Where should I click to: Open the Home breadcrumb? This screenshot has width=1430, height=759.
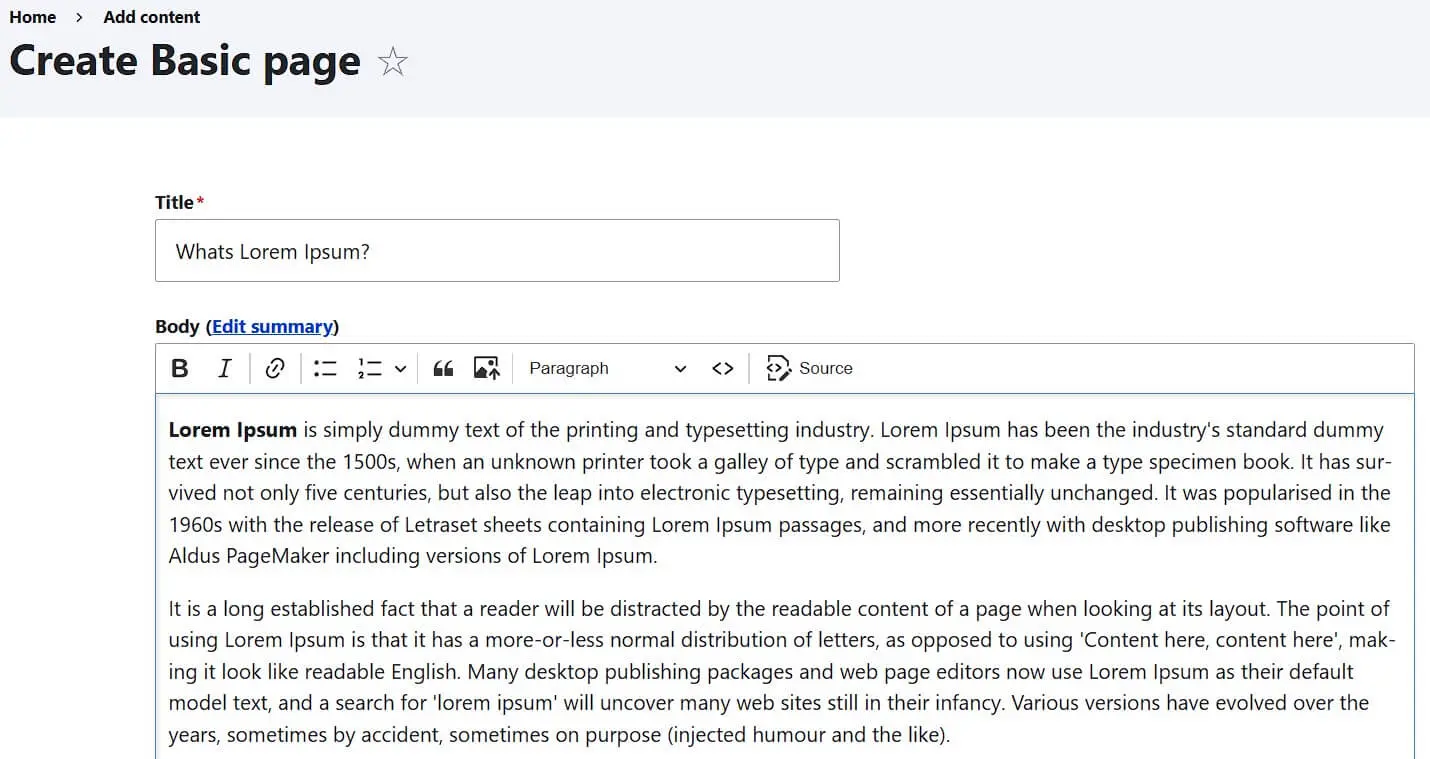(32, 17)
